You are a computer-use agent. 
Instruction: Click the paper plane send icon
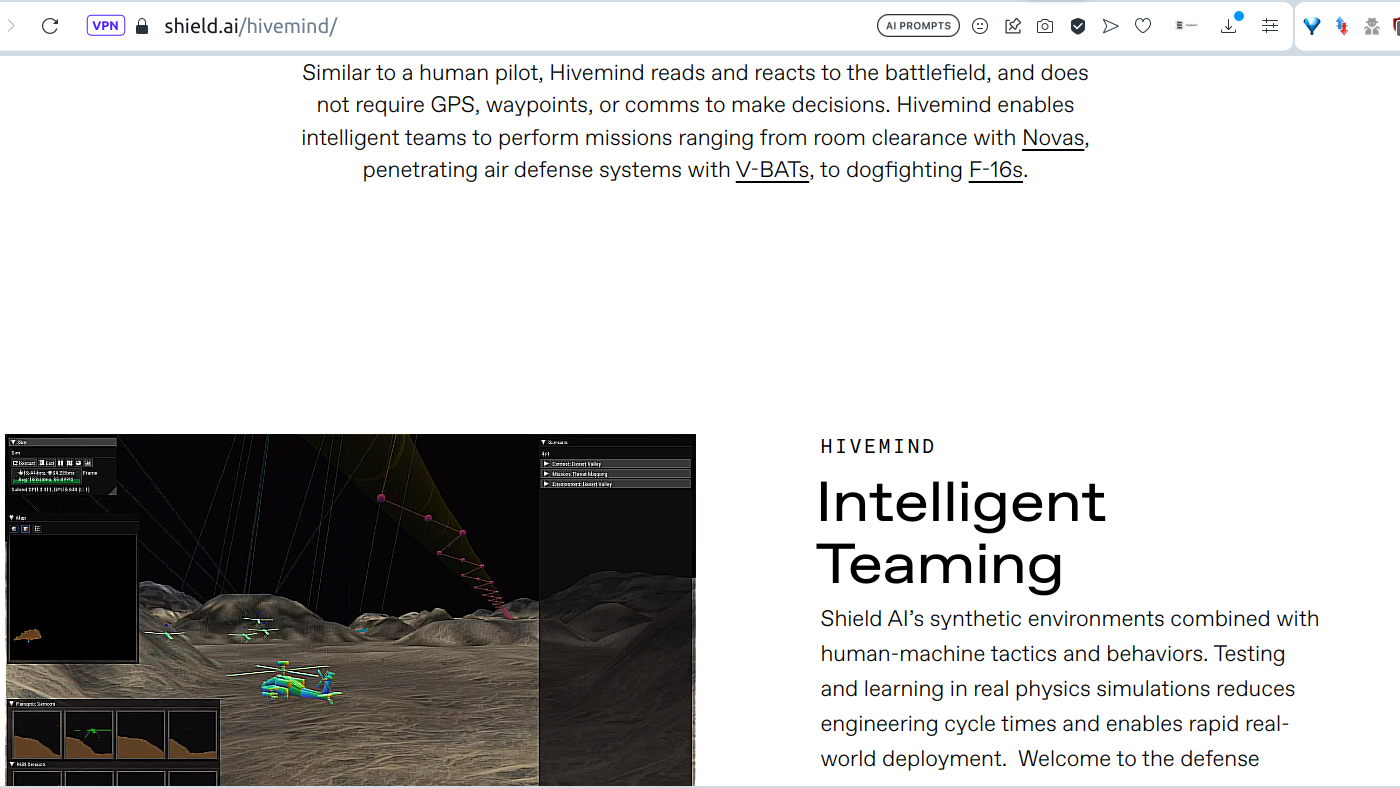[x=1110, y=26]
